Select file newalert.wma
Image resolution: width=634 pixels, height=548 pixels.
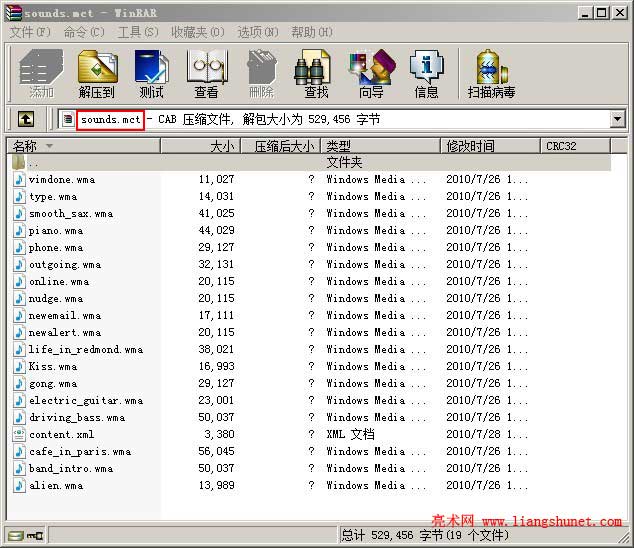point(65,332)
